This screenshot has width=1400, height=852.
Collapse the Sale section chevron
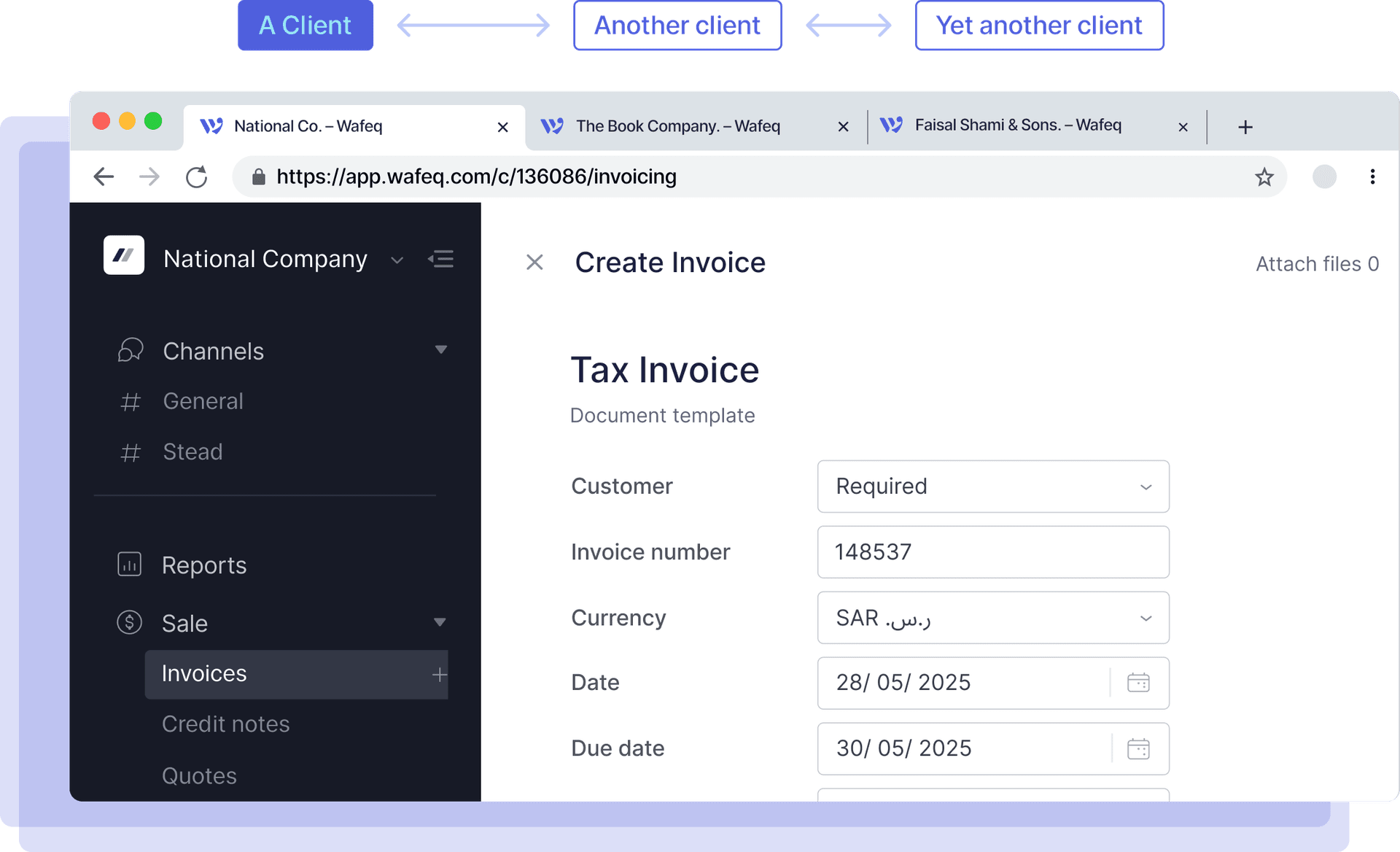point(440,622)
